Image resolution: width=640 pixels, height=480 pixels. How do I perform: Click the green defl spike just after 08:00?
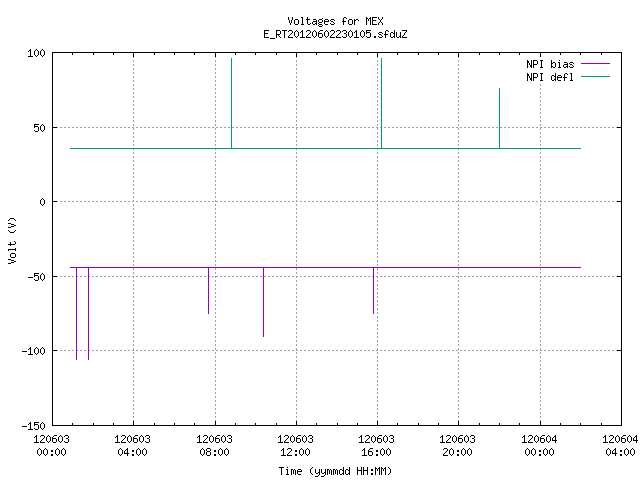click(x=231, y=103)
